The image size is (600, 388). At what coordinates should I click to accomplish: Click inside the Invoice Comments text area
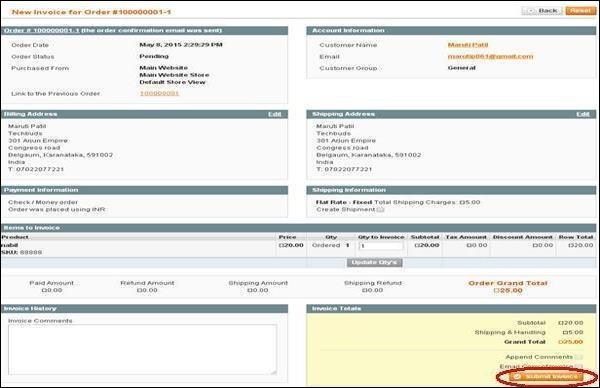142,350
